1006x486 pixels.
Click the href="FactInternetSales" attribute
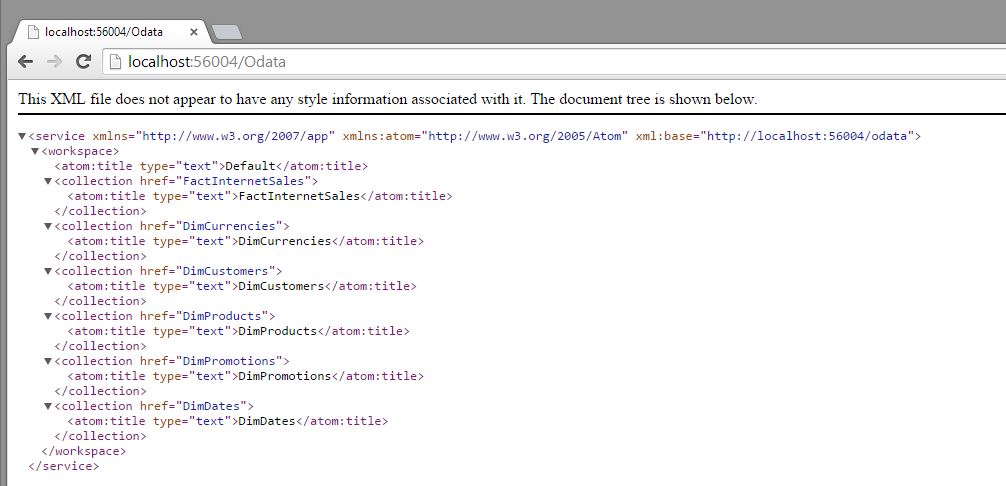[x=225, y=181]
